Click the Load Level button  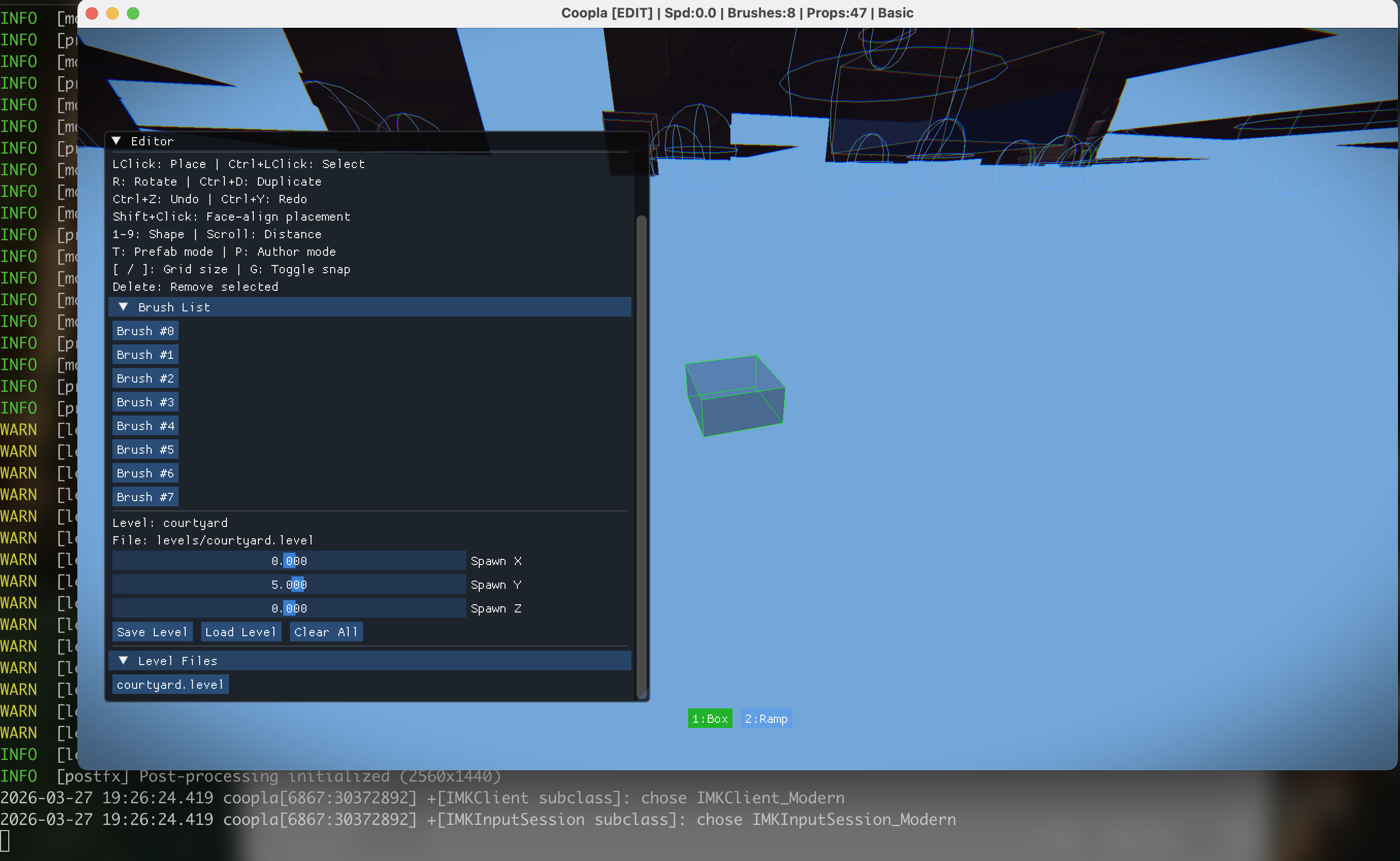click(x=241, y=632)
